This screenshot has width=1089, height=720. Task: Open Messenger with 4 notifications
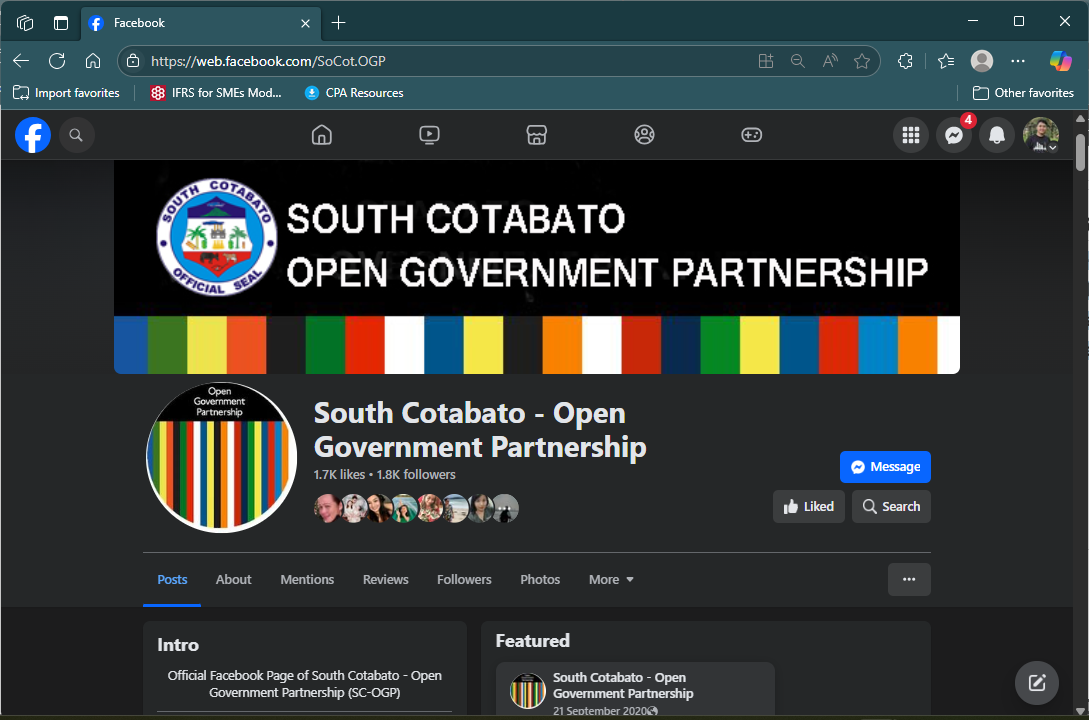point(954,135)
